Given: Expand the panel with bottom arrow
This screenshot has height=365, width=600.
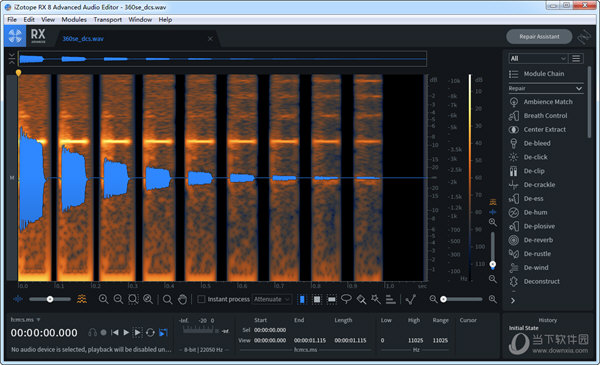Looking at the screenshot, I should pyautogui.click(x=513, y=301).
